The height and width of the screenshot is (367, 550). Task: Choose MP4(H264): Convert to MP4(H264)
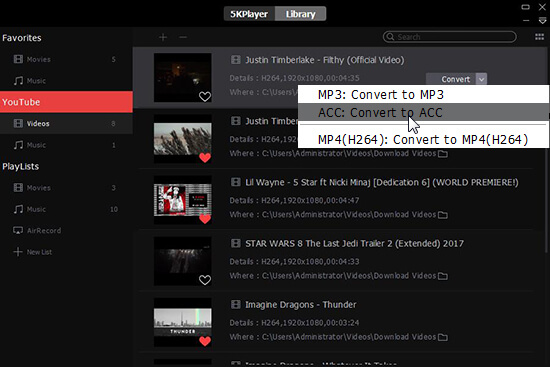point(423,139)
